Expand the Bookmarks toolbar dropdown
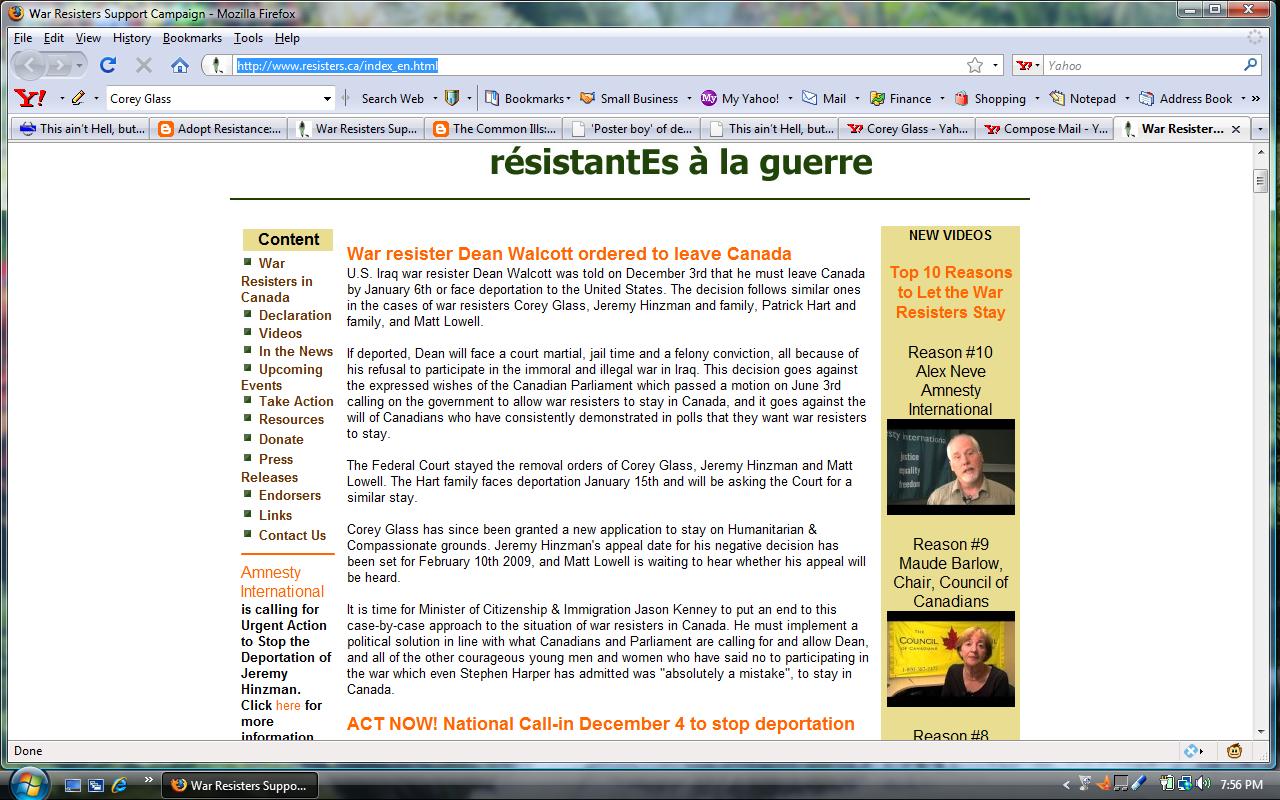Screen dimensions: 1280x800 [527, 98]
